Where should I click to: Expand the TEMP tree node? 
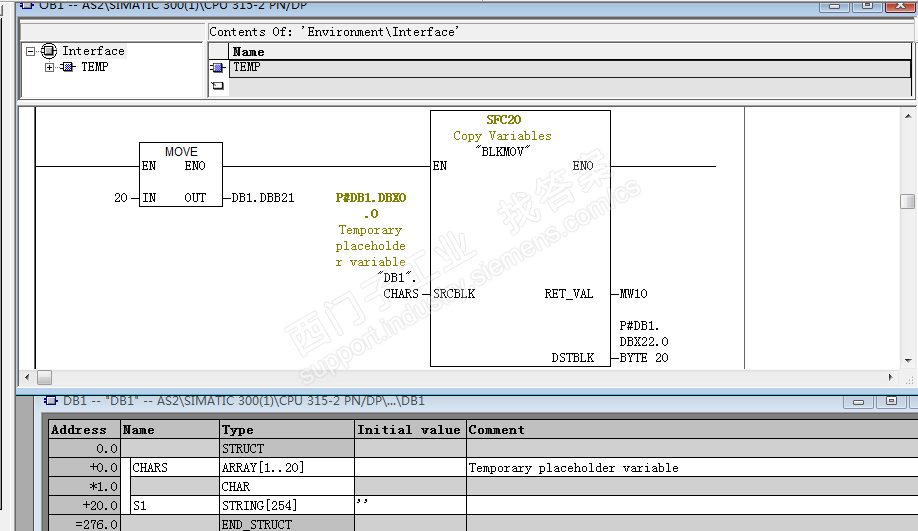click(x=49, y=67)
